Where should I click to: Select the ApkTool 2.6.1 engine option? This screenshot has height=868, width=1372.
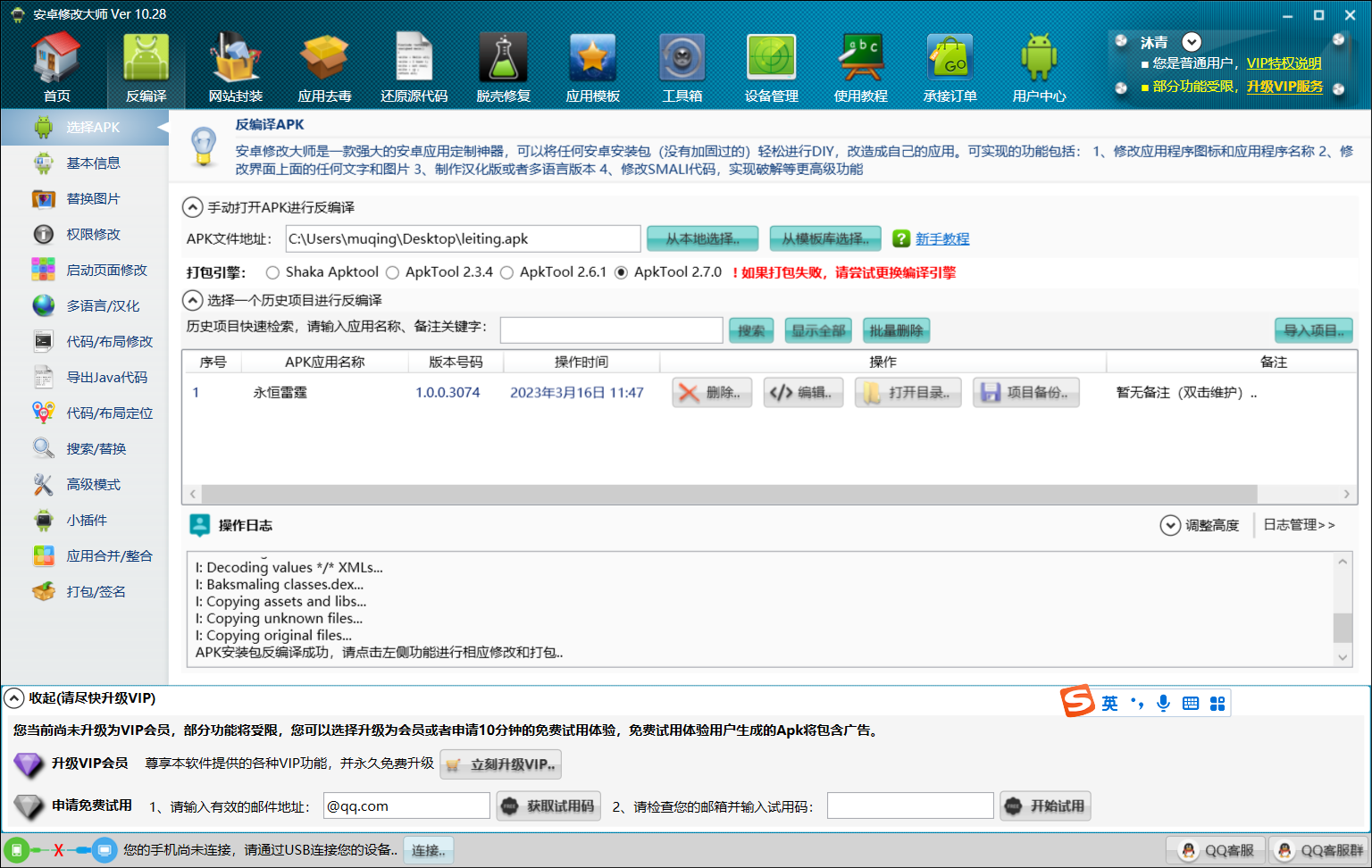[x=506, y=272]
